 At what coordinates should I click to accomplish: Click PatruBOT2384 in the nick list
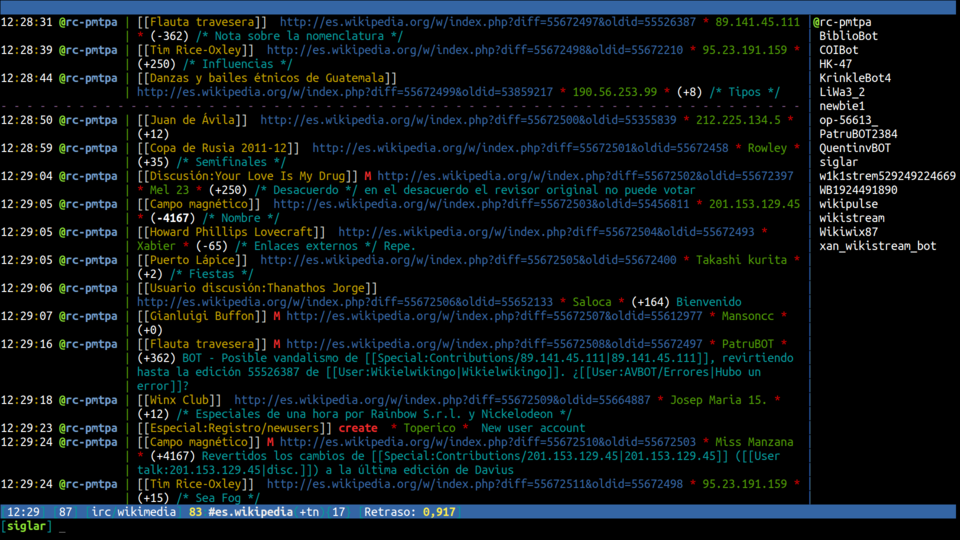858,133
